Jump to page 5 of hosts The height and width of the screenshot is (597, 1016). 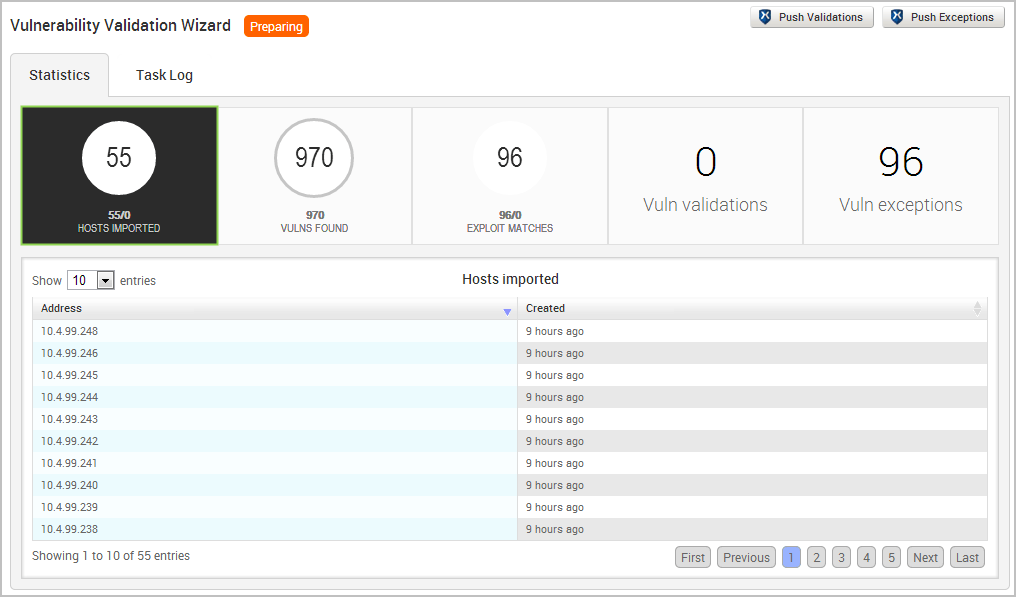coord(892,557)
